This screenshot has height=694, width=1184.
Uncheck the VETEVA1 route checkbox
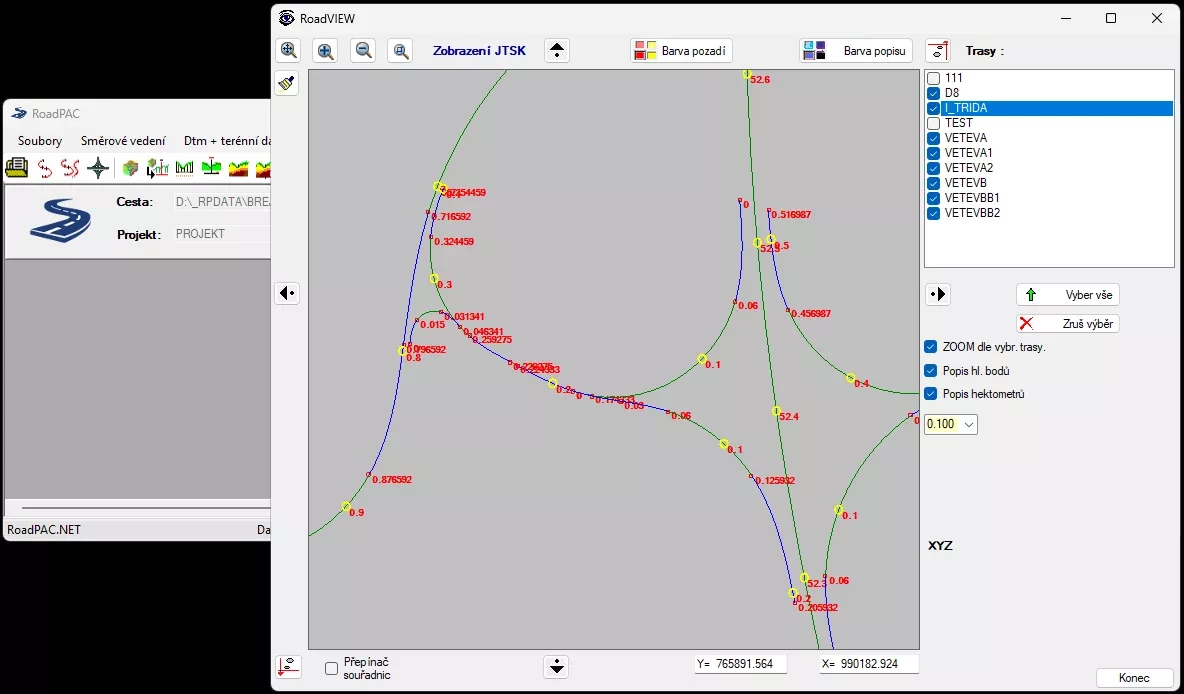pos(934,153)
